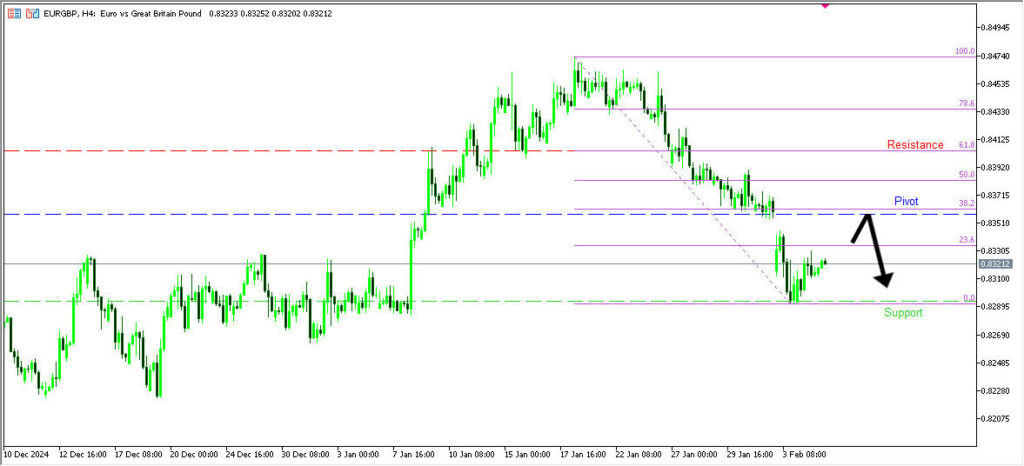
Task: Click the 17 Jan 16:00 time axis label
Action: coord(582,453)
